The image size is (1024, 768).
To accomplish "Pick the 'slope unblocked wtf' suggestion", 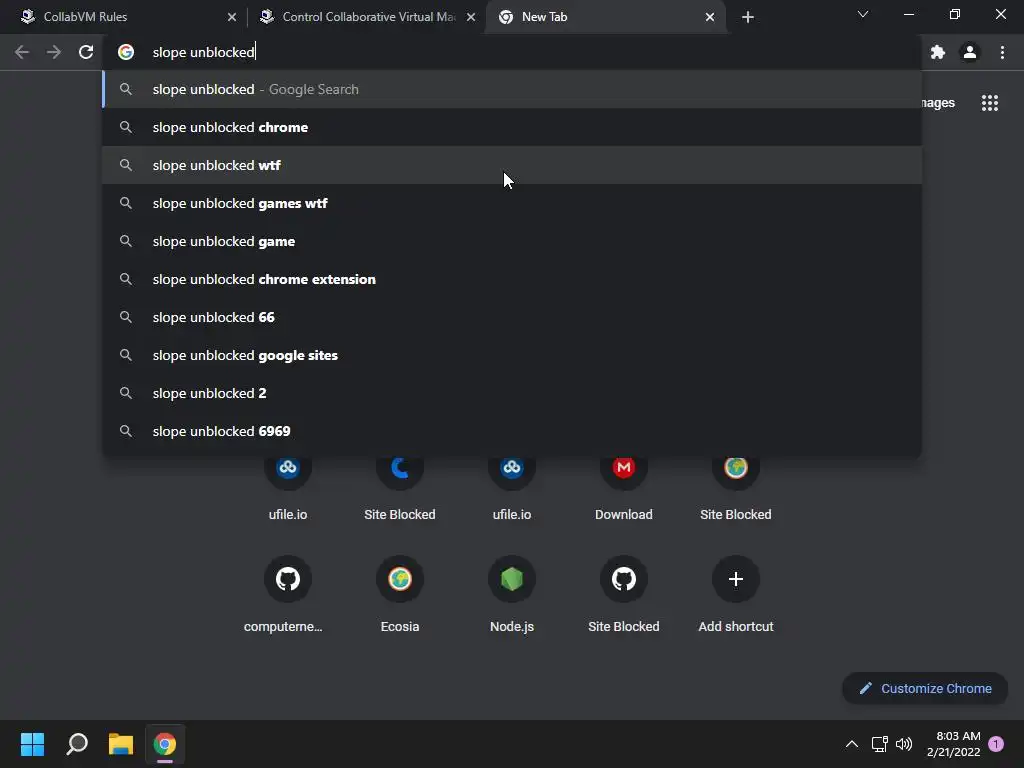I will pyautogui.click(x=512, y=165).
